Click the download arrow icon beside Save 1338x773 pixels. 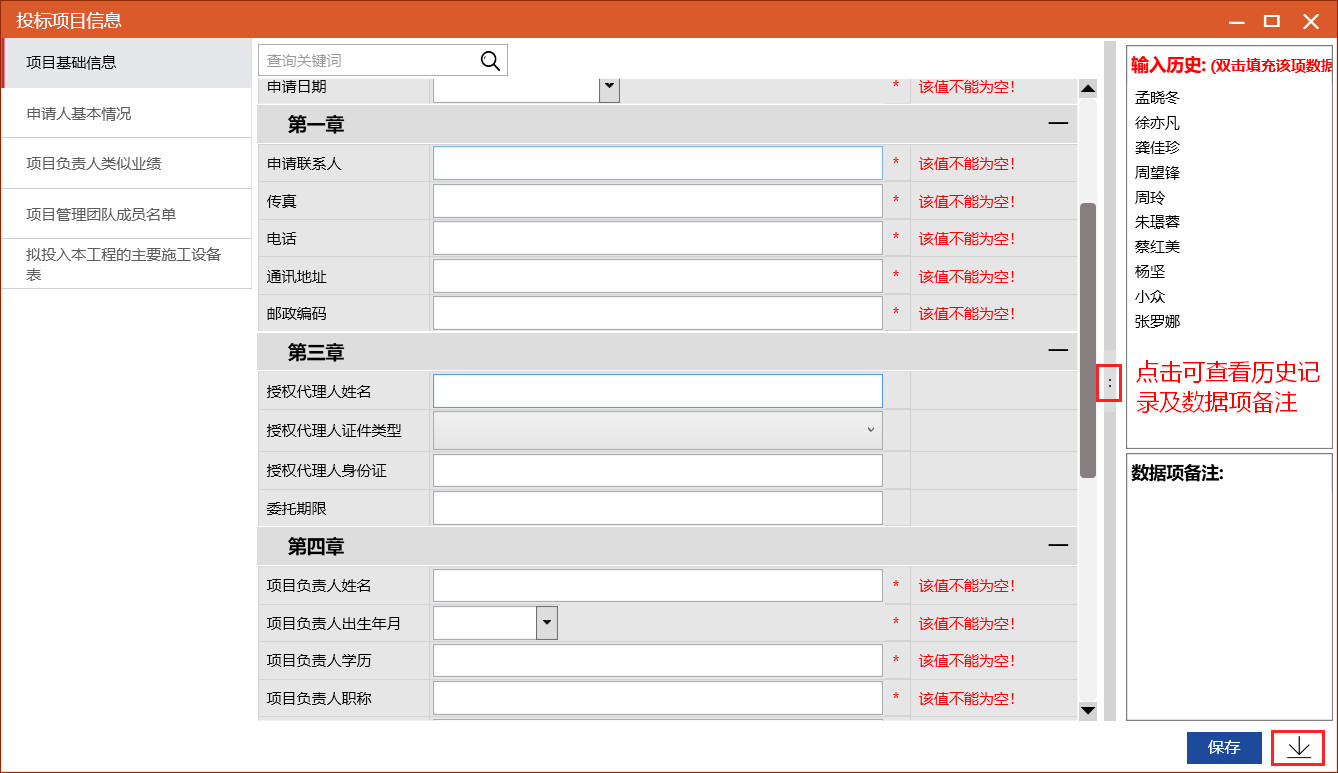pyautogui.click(x=1298, y=748)
